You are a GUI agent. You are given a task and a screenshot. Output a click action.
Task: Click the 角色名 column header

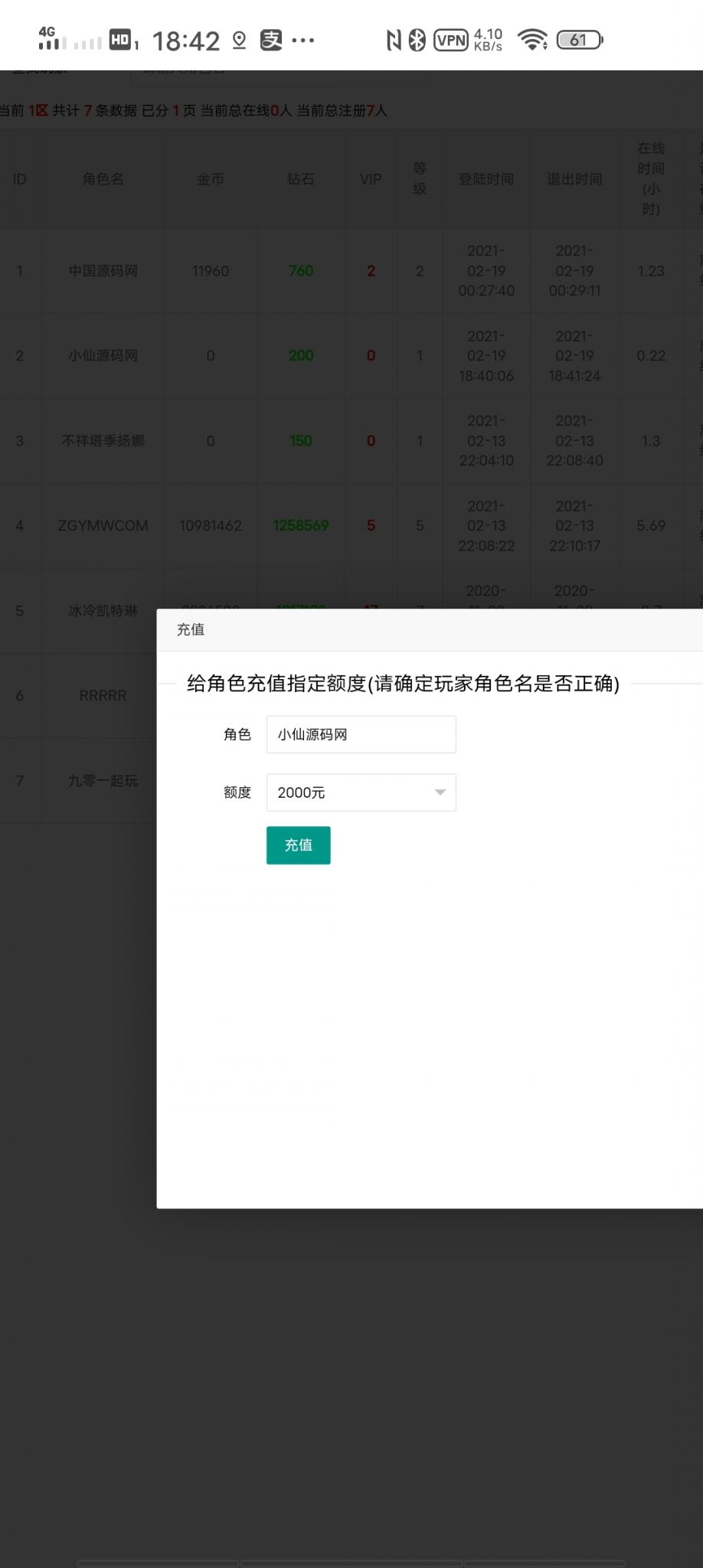pyautogui.click(x=103, y=179)
